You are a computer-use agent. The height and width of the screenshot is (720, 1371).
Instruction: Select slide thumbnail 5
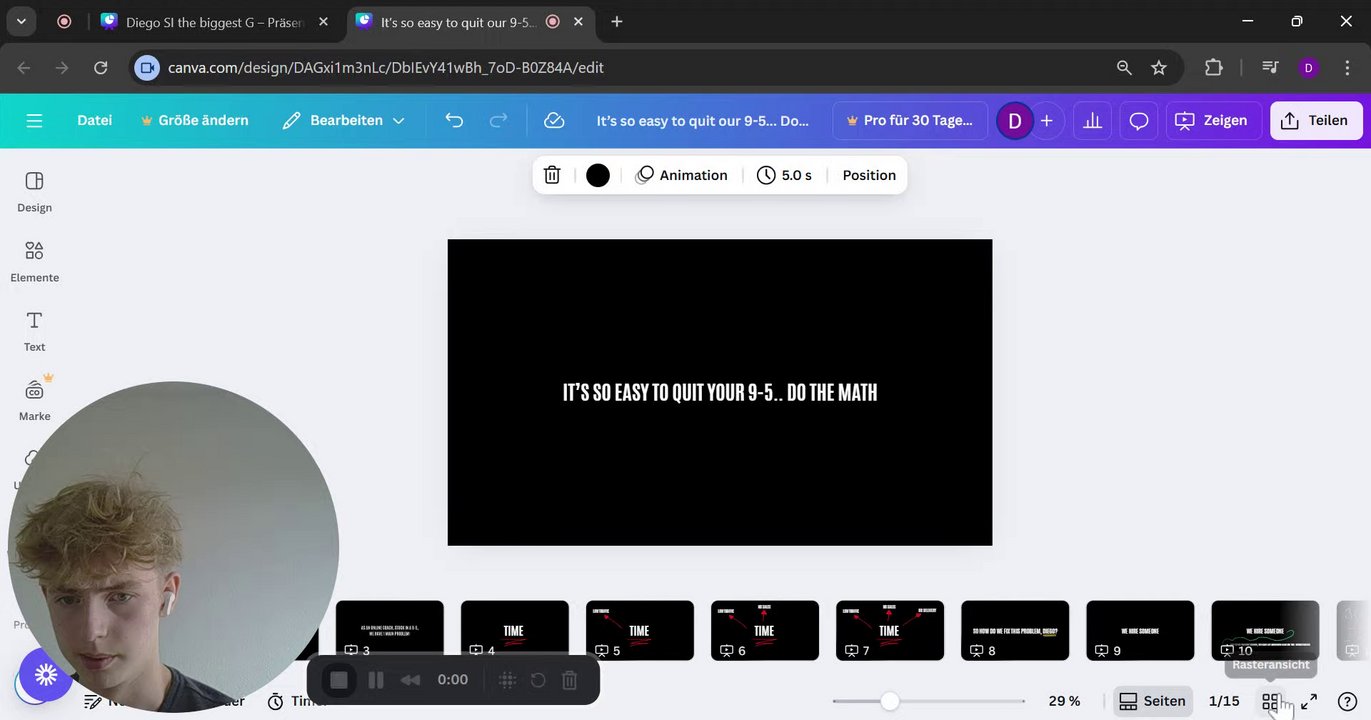pos(639,630)
